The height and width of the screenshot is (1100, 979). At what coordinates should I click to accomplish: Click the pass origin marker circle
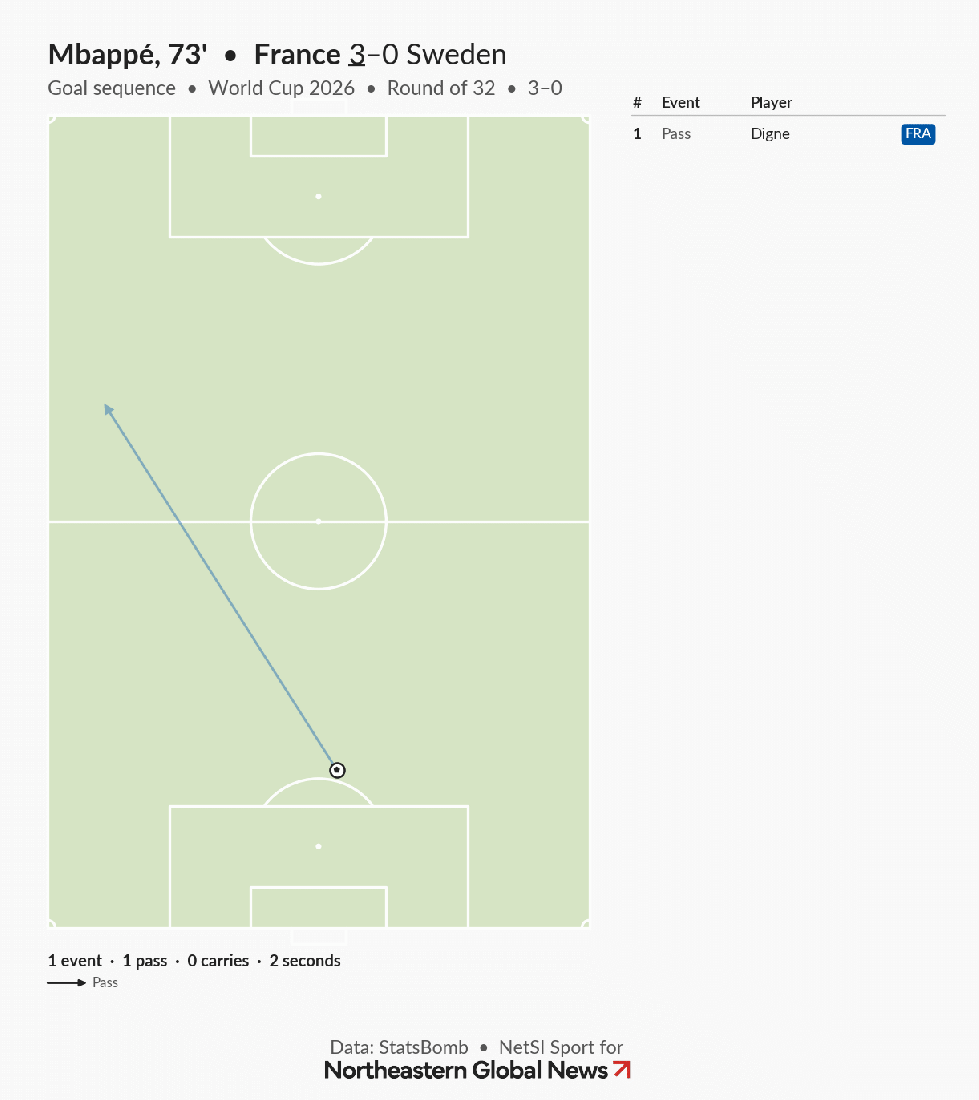point(337,770)
